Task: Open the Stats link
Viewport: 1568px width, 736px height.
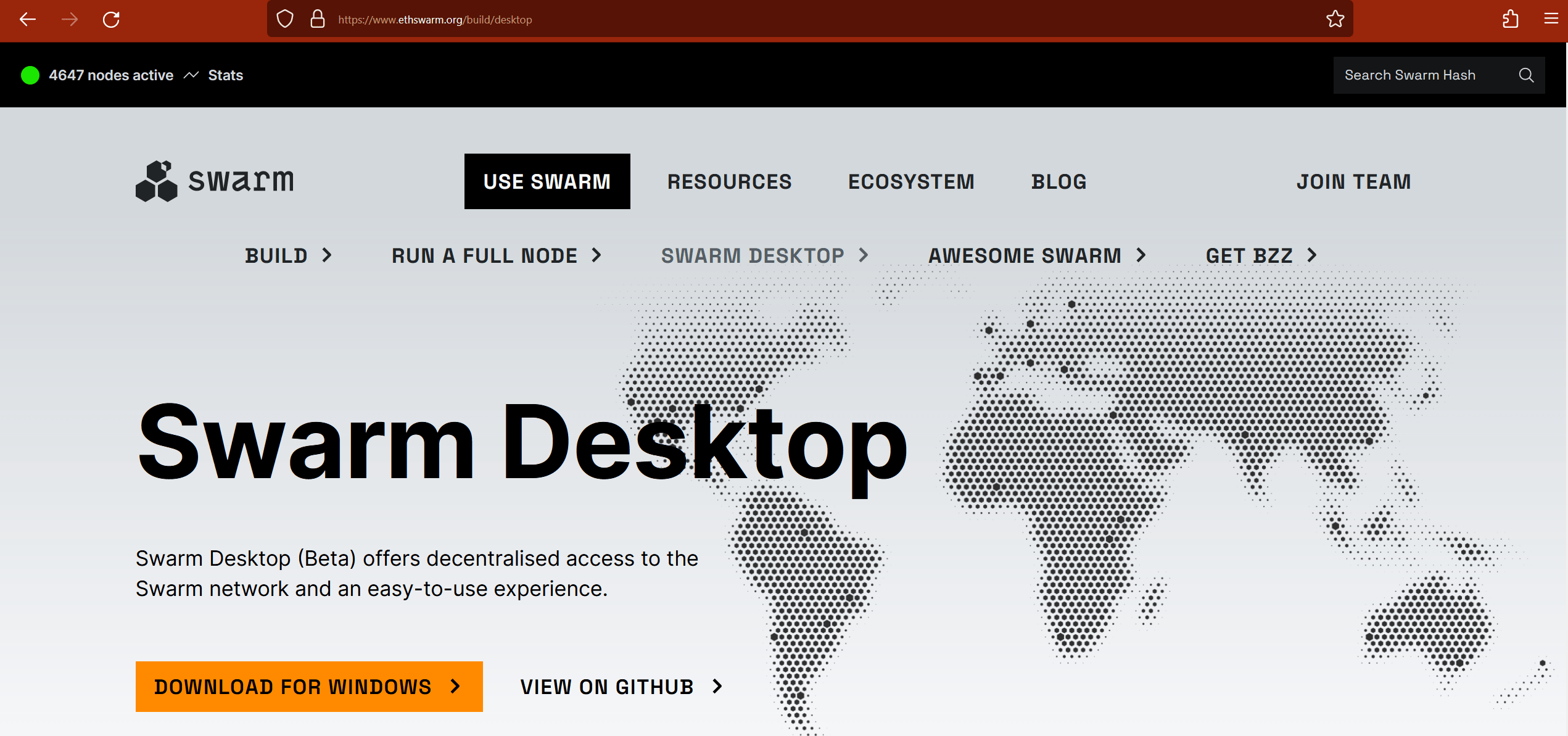Action: click(x=225, y=75)
